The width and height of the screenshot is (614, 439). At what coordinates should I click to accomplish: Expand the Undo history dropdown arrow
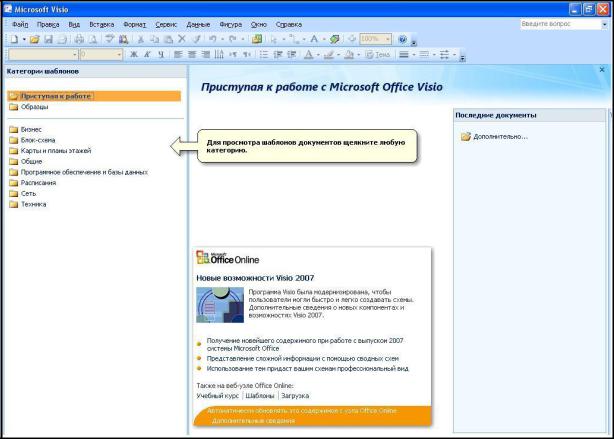(223, 39)
